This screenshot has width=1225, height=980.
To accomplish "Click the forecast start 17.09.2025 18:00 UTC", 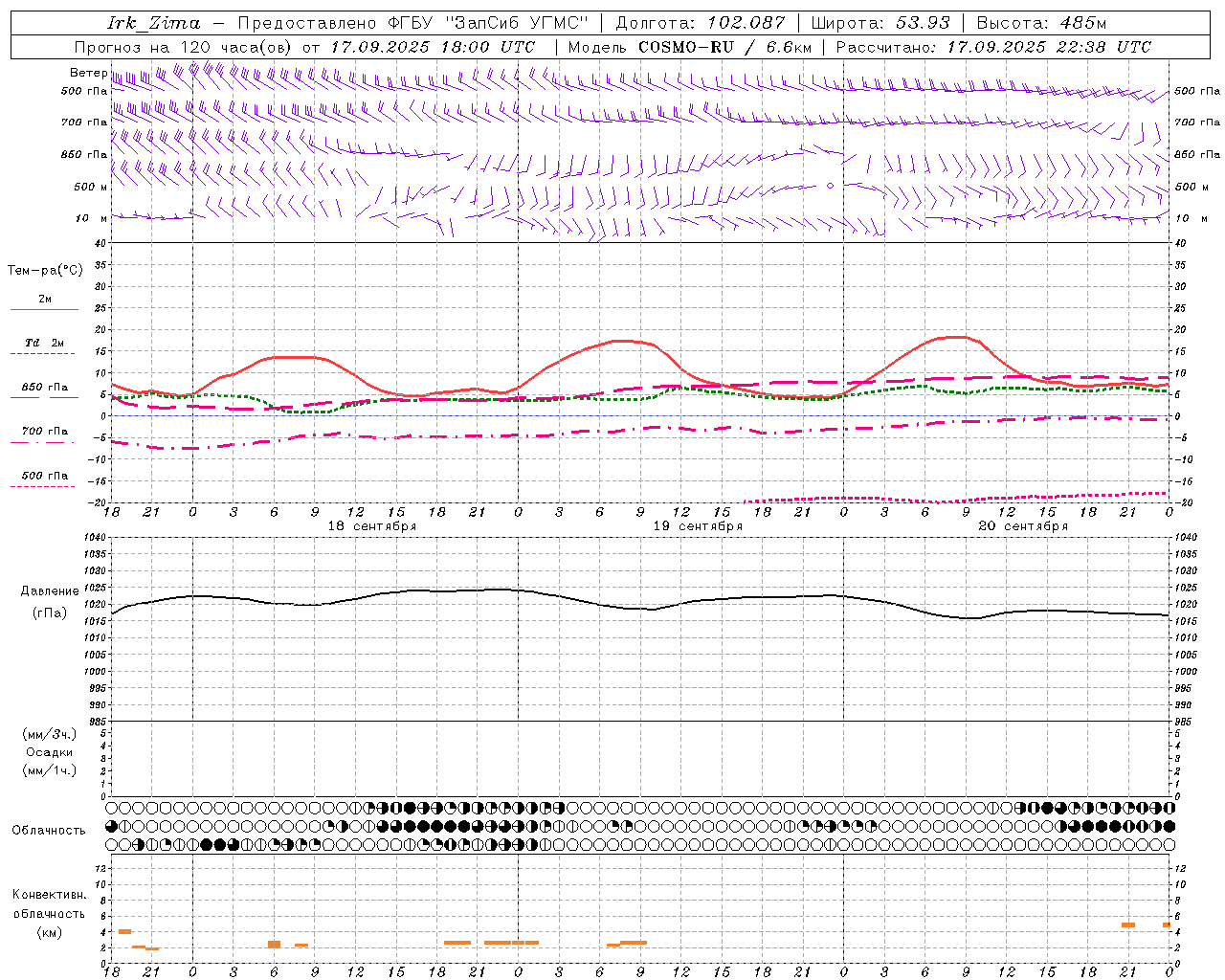I will (433, 47).
